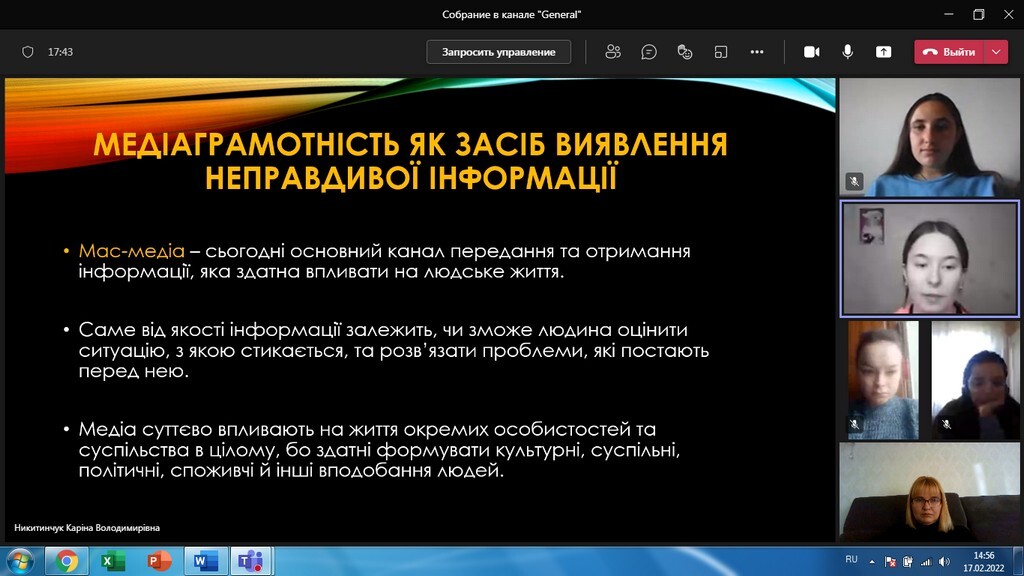Open the breakout rooms icon
The width and height of the screenshot is (1024, 576).
(x=721, y=52)
